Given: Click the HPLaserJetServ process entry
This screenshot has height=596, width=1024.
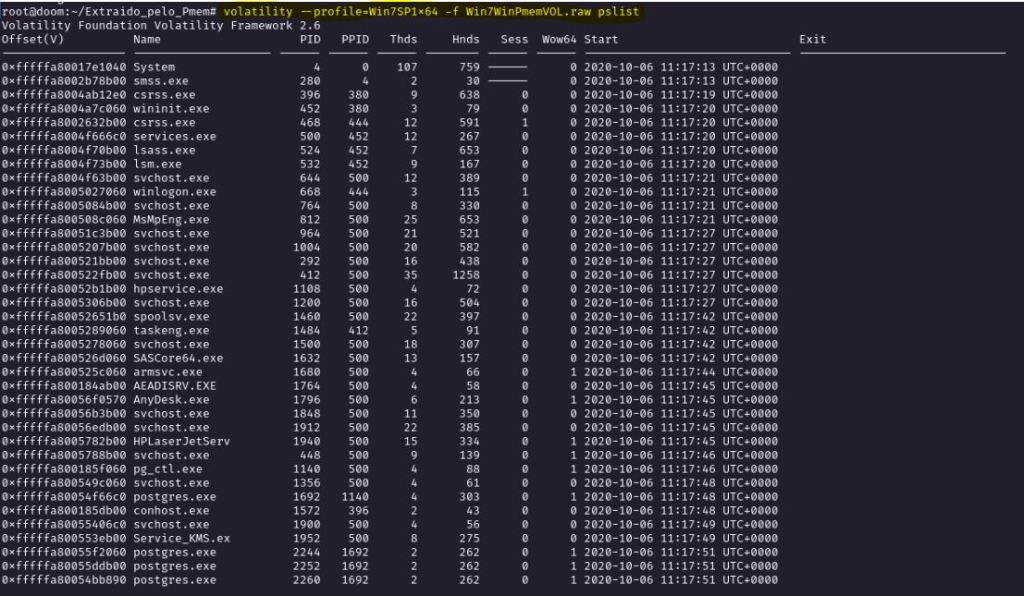Looking at the screenshot, I should [x=181, y=441].
